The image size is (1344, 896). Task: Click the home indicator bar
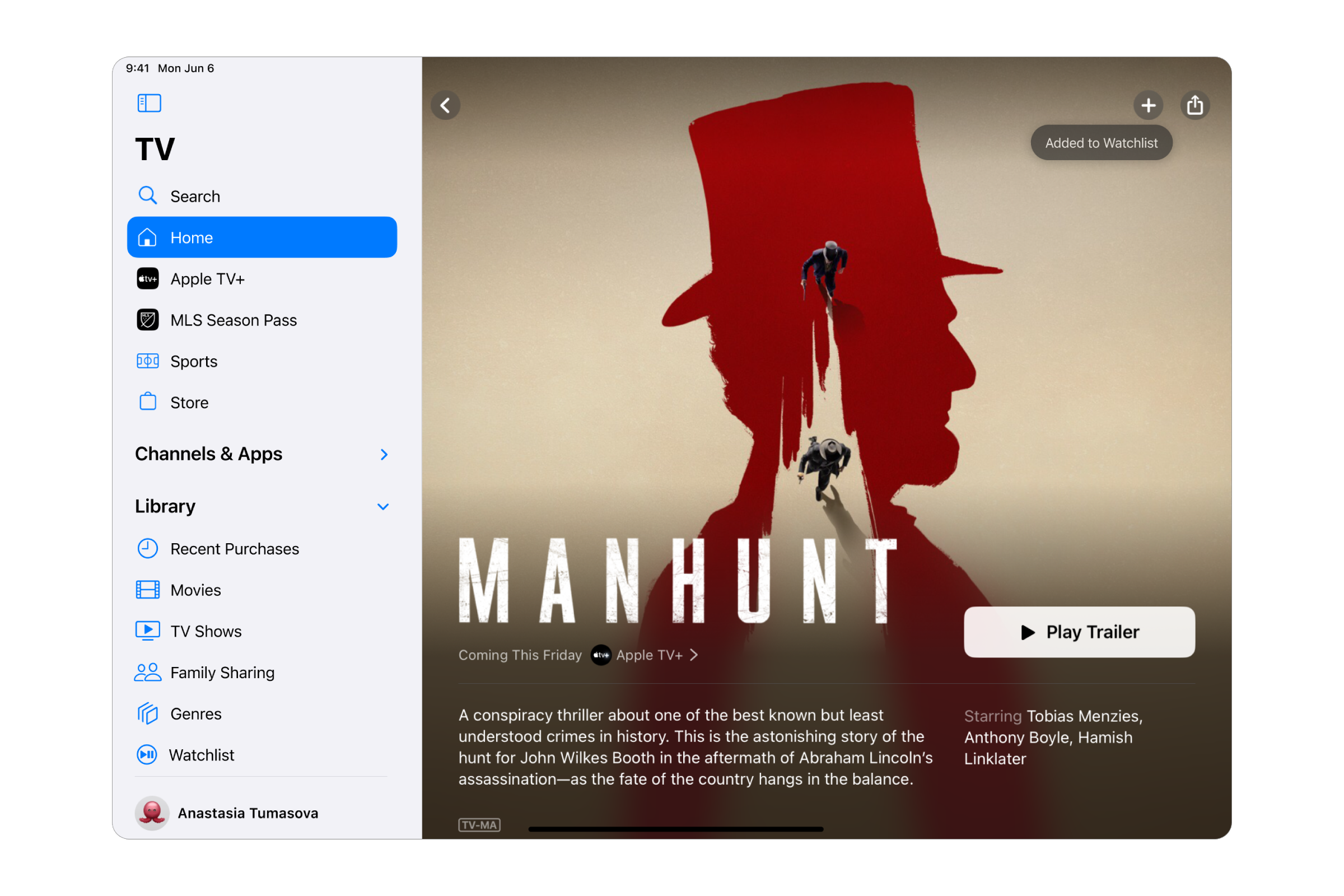(676, 829)
